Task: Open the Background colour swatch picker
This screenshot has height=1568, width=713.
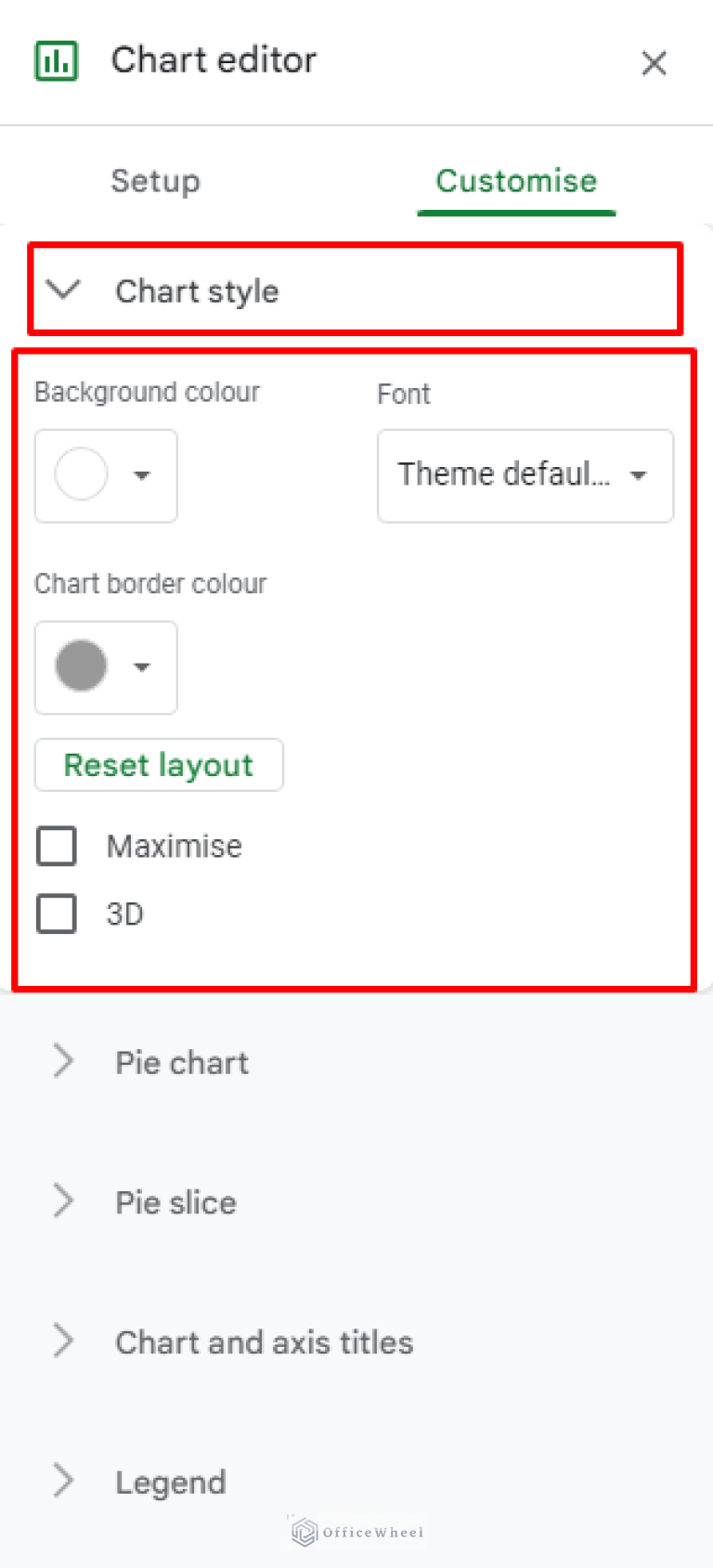Action: click(82, 474)
